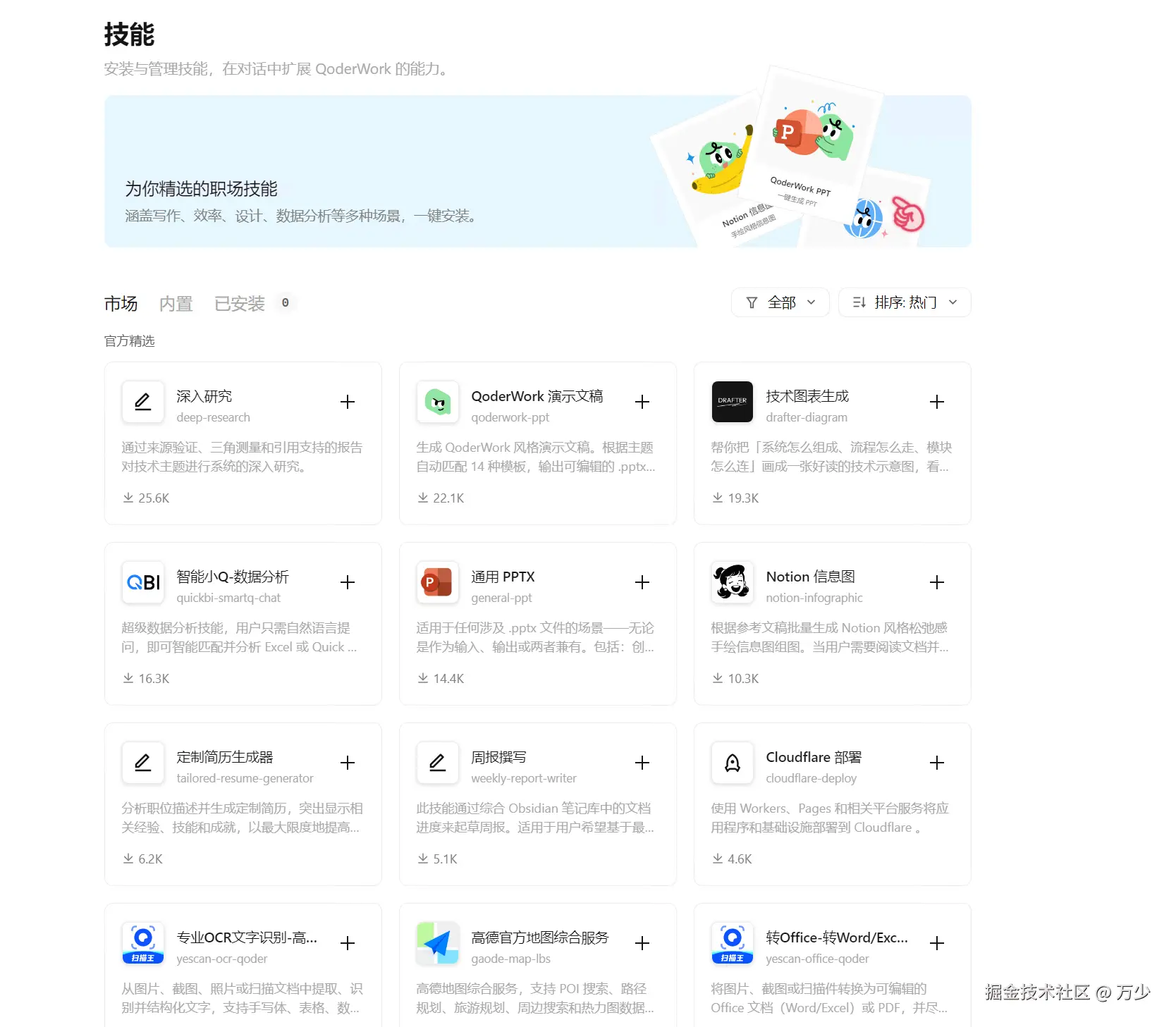This screenshot has width=1176, height=1027.
Task: Click the qoderwork-ppt identifier text
Action: point(510,417)
